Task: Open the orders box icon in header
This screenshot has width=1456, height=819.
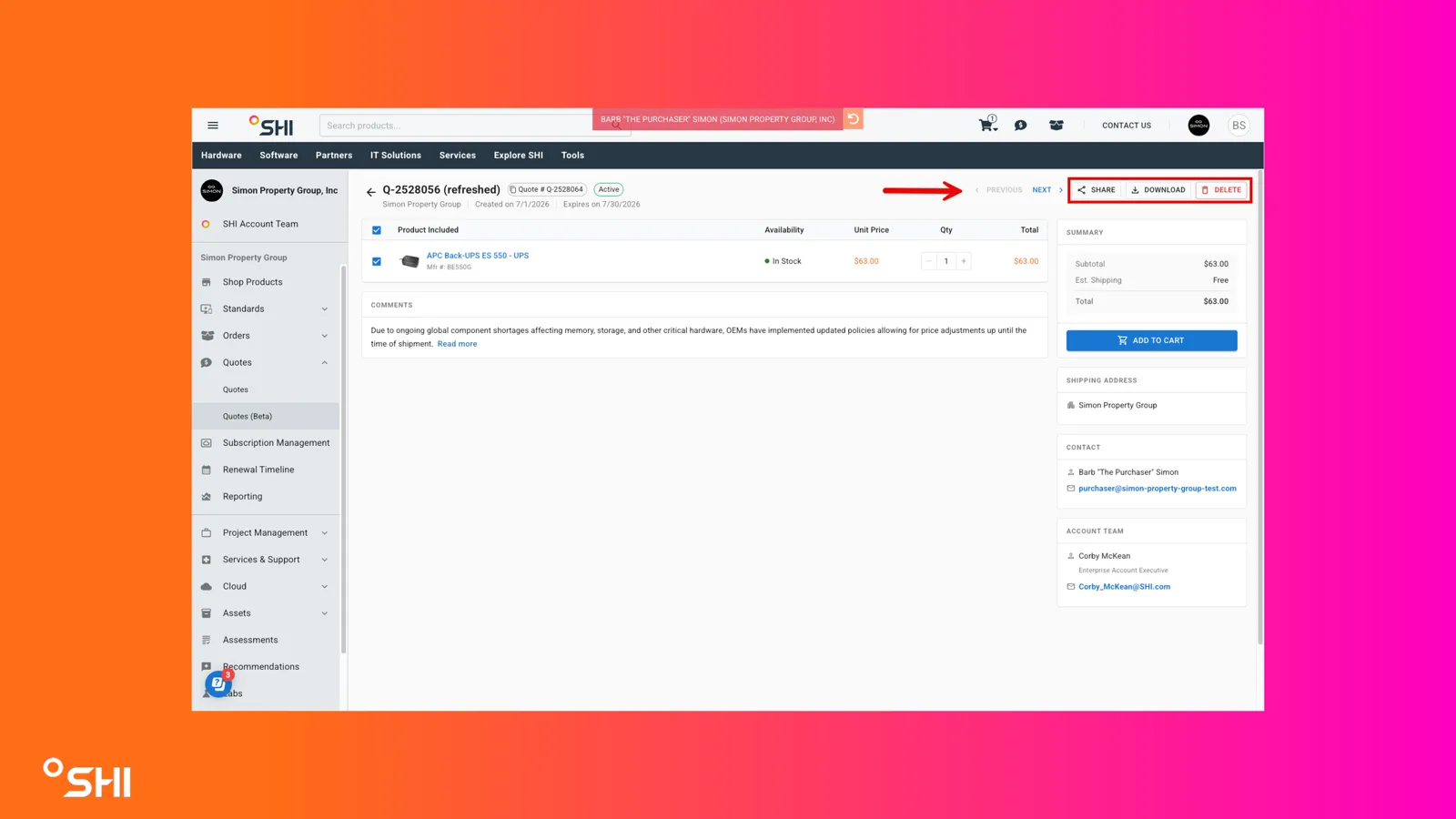Action: [1057, 126]
